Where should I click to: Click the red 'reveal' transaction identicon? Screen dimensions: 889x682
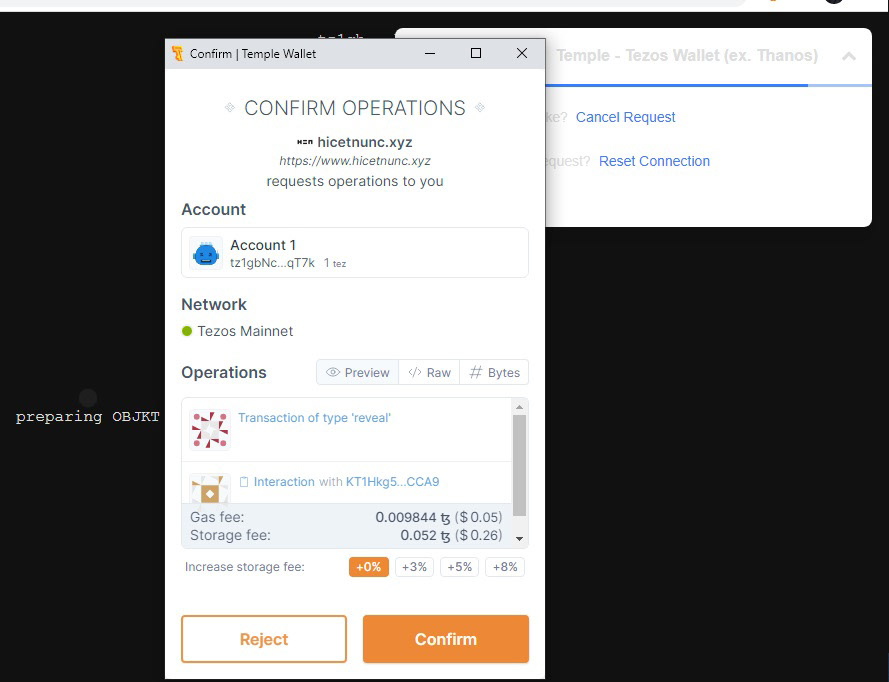tap(210, 429)
